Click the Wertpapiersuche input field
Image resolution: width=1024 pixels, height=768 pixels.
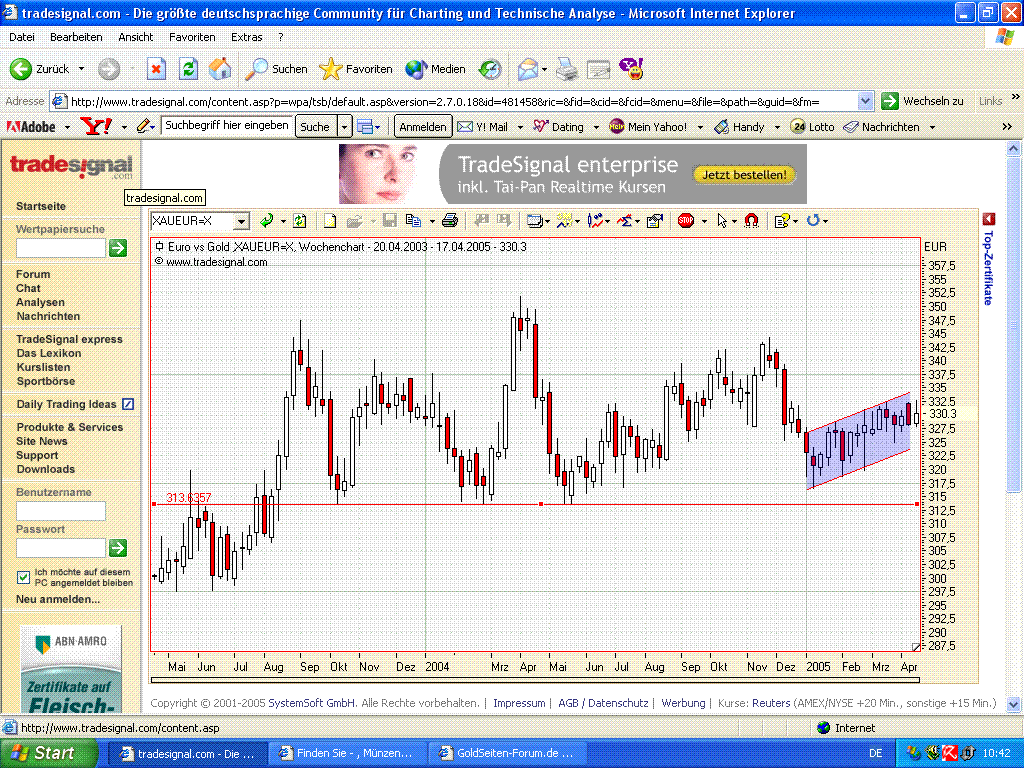(x=61, y=248)
